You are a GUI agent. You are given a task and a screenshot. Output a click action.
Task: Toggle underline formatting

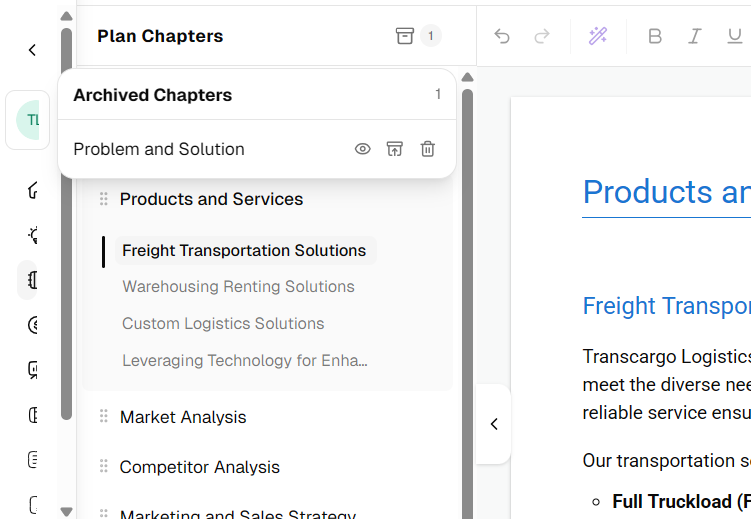coord(734,36)
